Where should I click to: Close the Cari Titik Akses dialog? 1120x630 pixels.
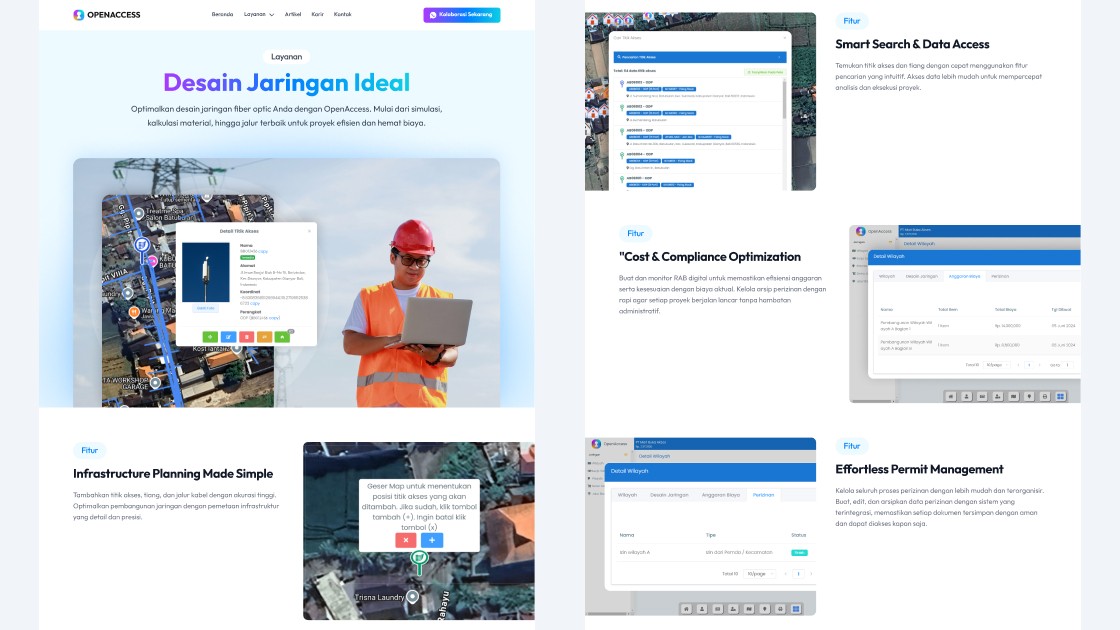coord(785,38)
